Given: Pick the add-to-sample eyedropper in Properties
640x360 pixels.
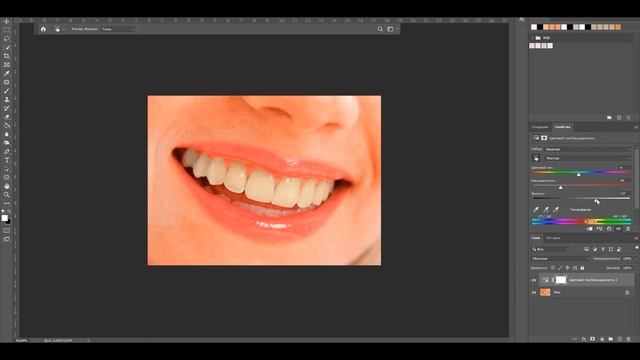Looking at the screenshot, I should click(x=546, y=209).
